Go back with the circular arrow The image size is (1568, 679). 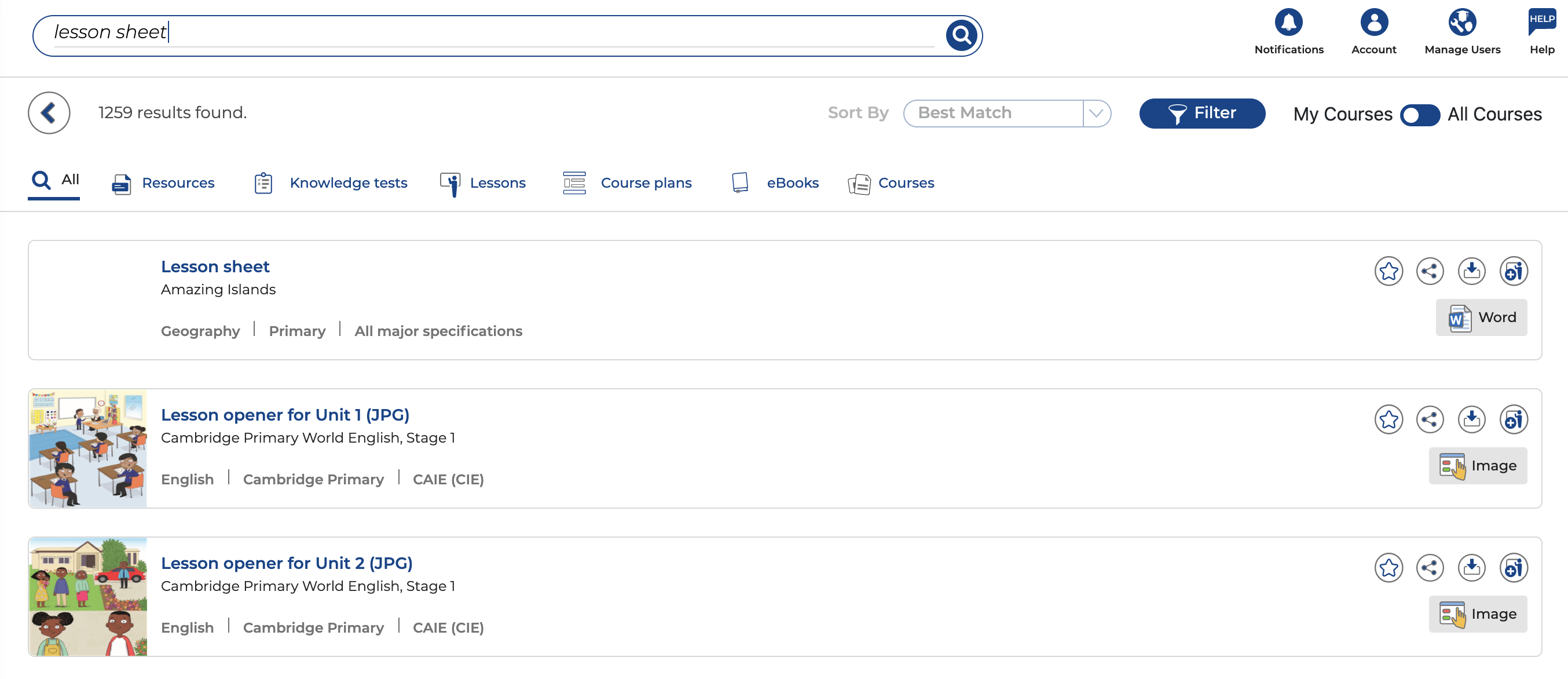49,112
